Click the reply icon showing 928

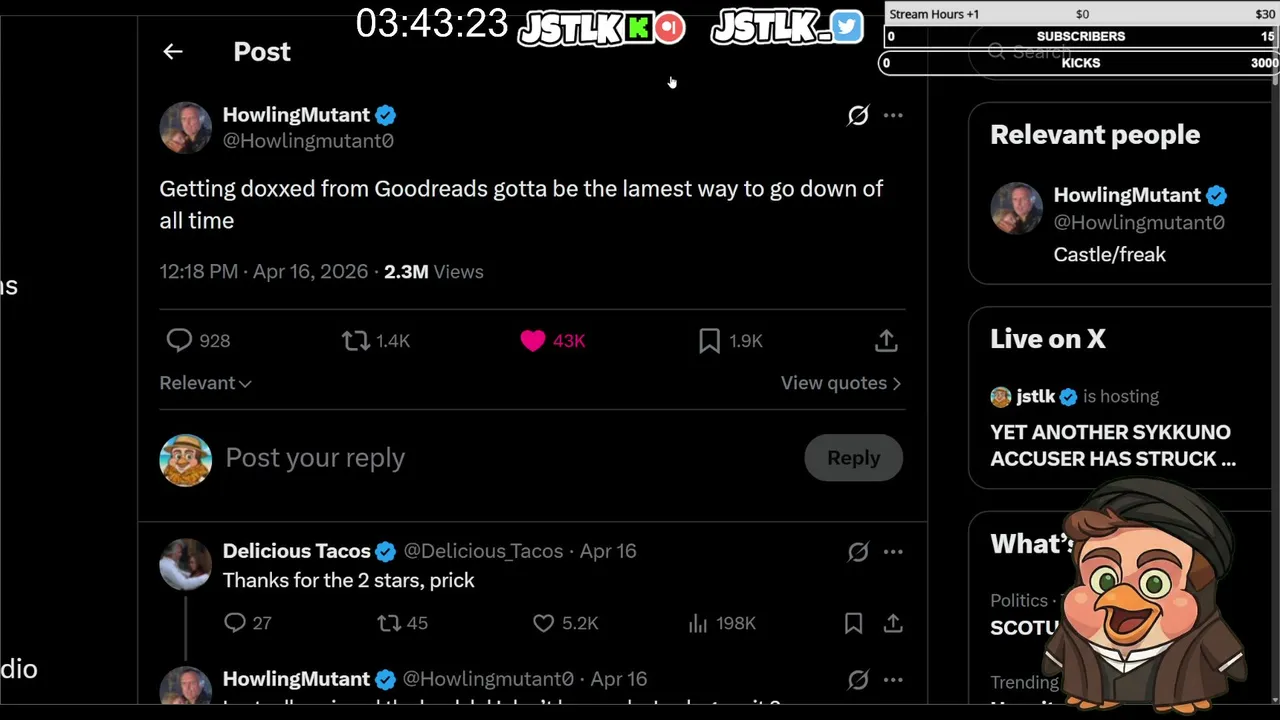point(180,341)
